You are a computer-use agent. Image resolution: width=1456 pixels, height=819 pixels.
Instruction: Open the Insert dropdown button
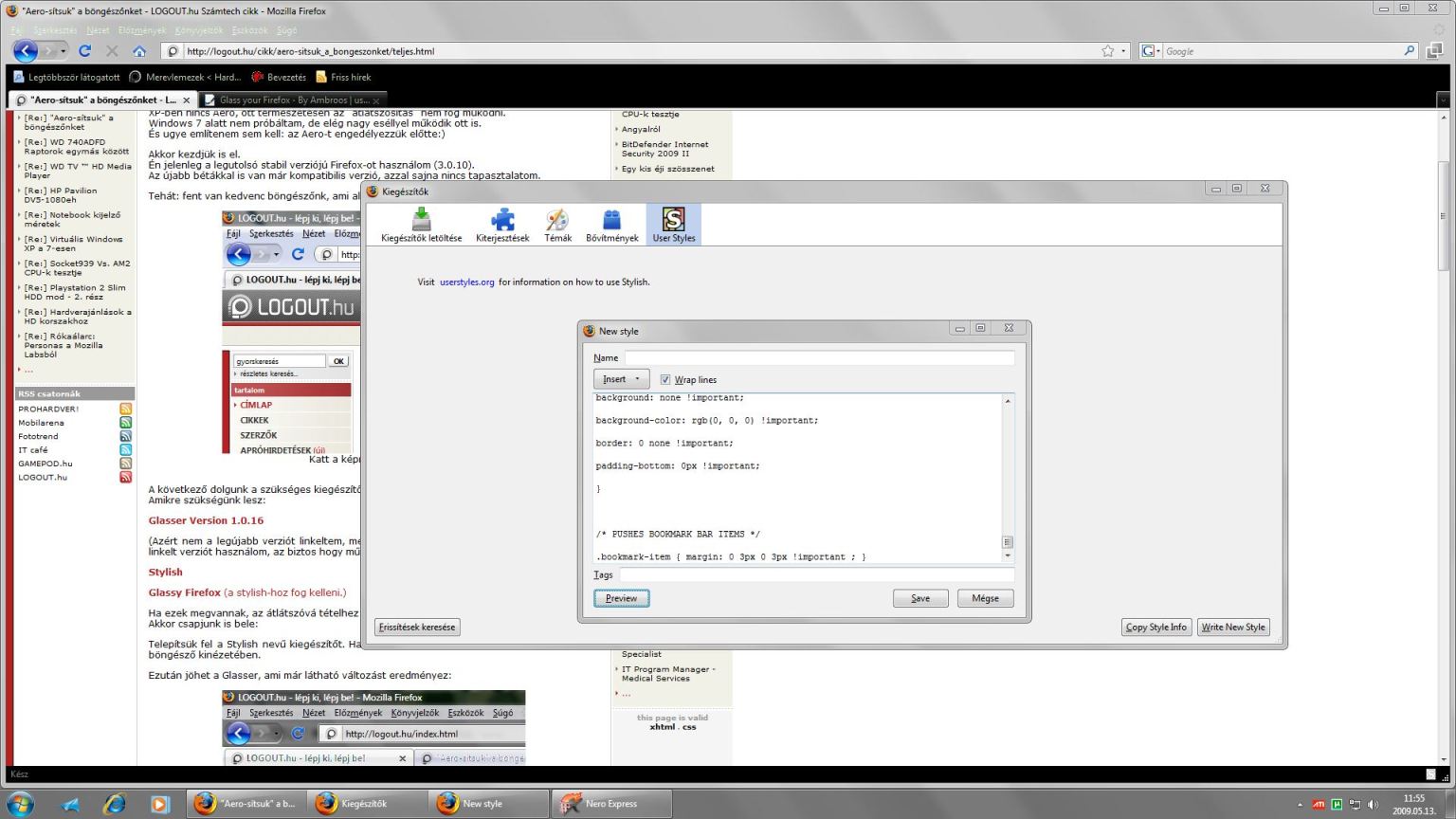pyautogui.click(x=621, y=379)
